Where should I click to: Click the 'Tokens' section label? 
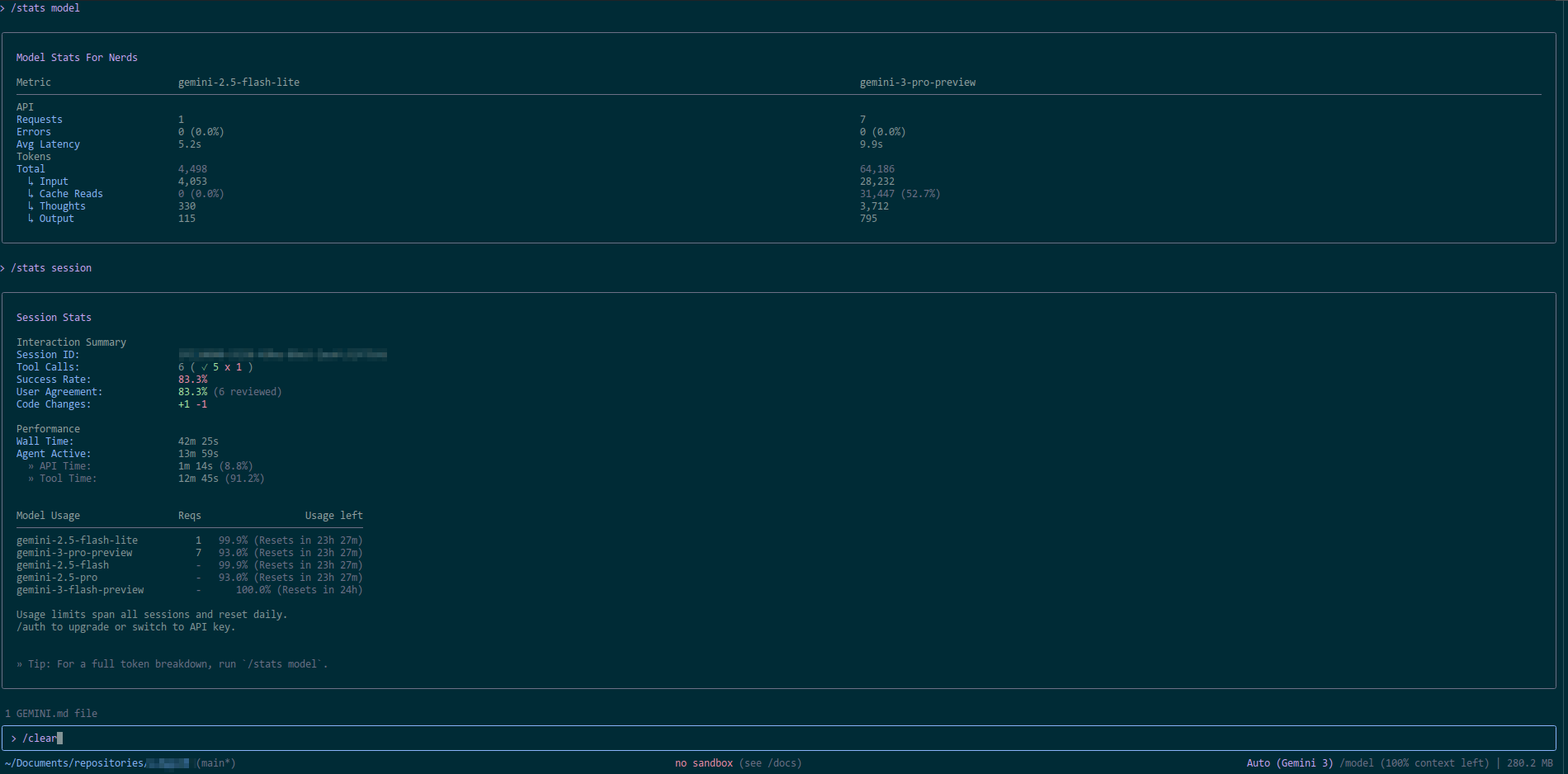click(34, 157)
